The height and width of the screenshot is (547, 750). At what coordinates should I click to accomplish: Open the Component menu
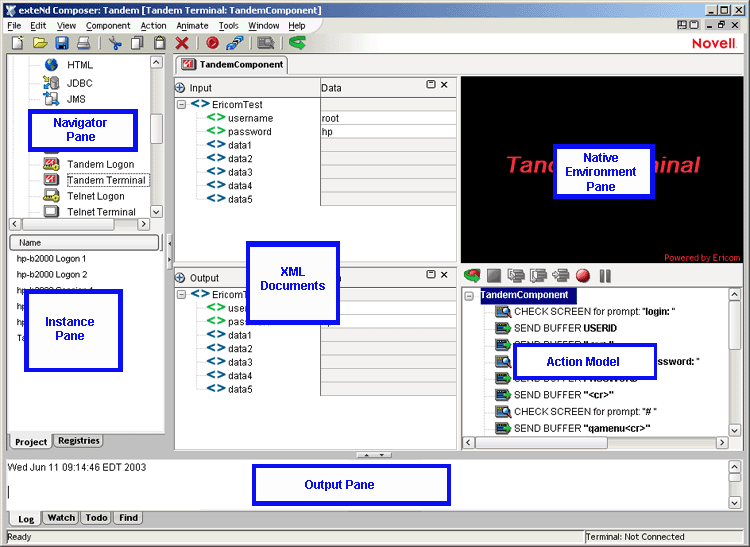pyautogui.click(x=108, y=25)
